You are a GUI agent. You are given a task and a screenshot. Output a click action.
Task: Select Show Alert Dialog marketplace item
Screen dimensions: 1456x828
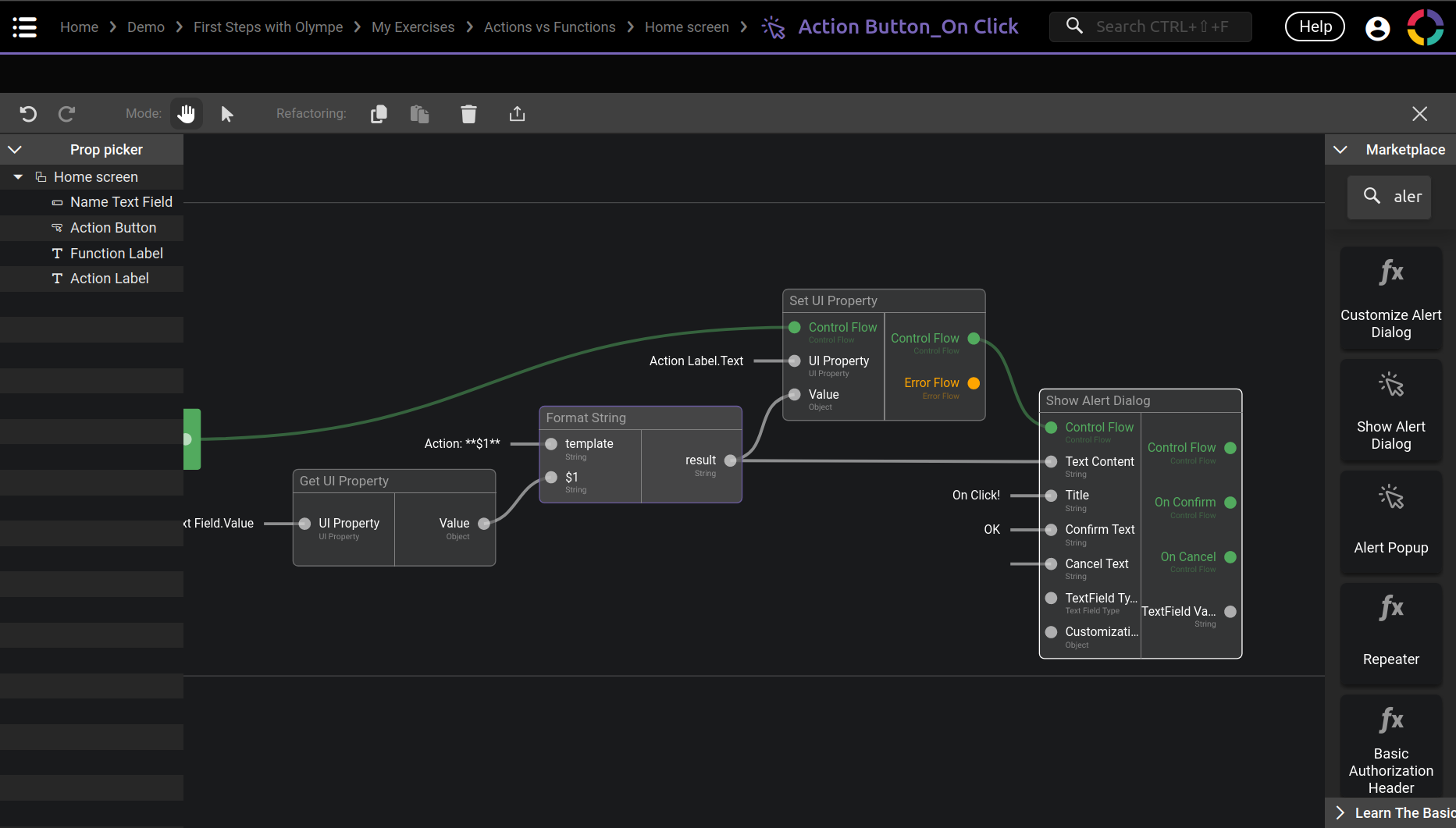pos(1390,410)
